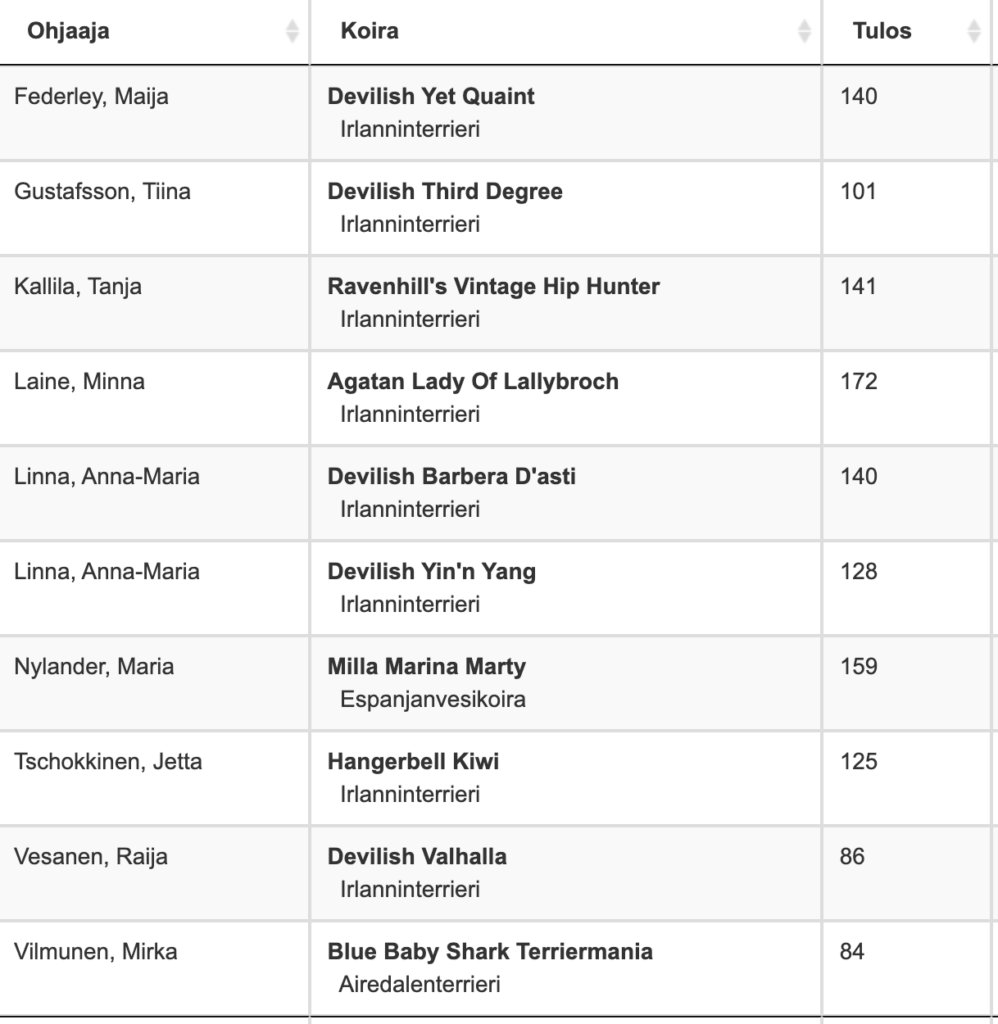Click the score 172 for Laine, Minna
The height and width of the screenshot is (1024, 998).
click(x=858, y=381)
